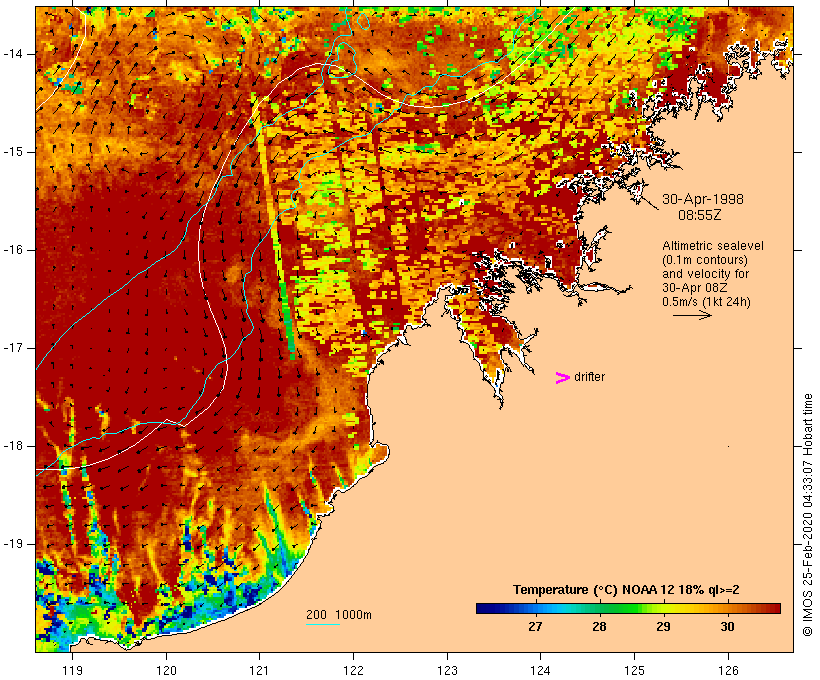Viewport: 820px width, 680px height.
Task: Click the '0.5m/s (1kt 24h)' caption
Action: (706, 302)
